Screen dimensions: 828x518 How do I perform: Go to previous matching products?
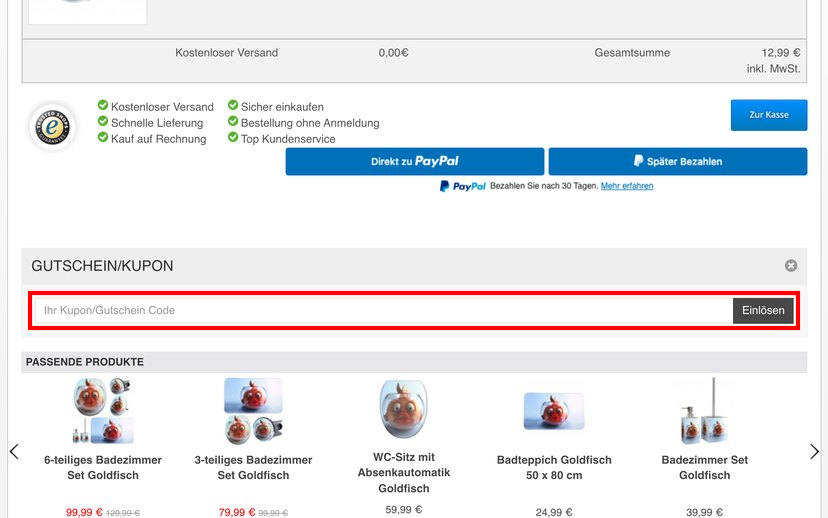click(x=14, y=451)
